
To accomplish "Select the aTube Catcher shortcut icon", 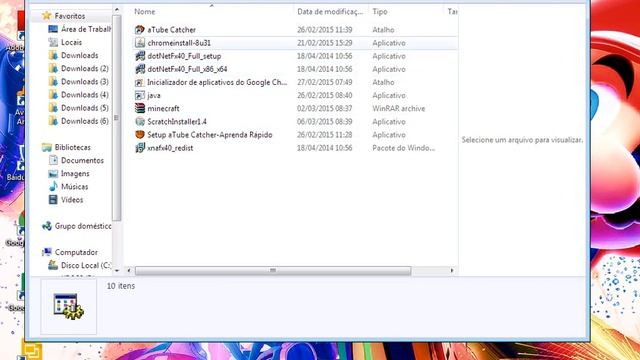I will click(x=140, y=30).
